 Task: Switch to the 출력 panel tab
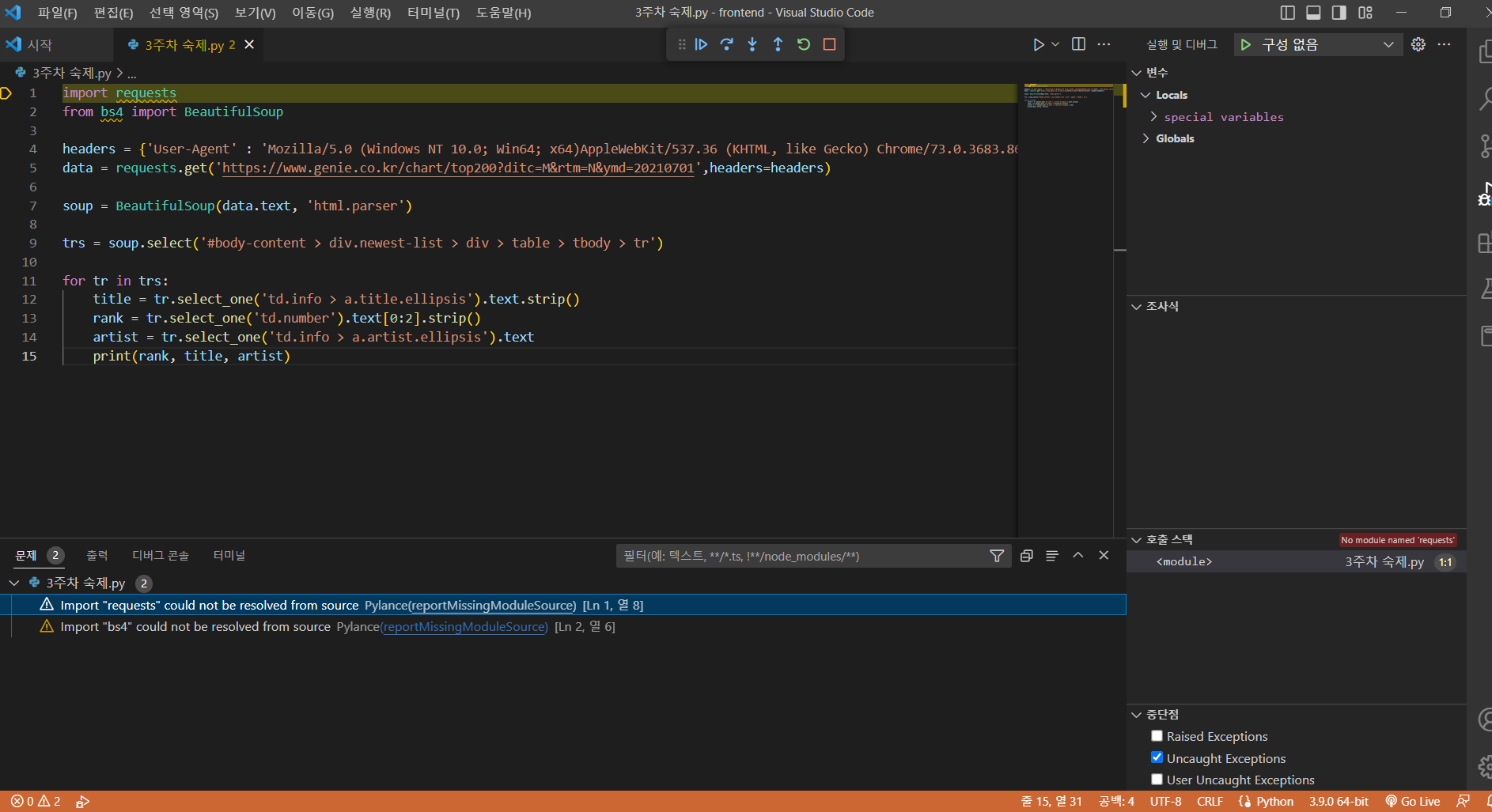pyautogui.click(x=97, y=556)
